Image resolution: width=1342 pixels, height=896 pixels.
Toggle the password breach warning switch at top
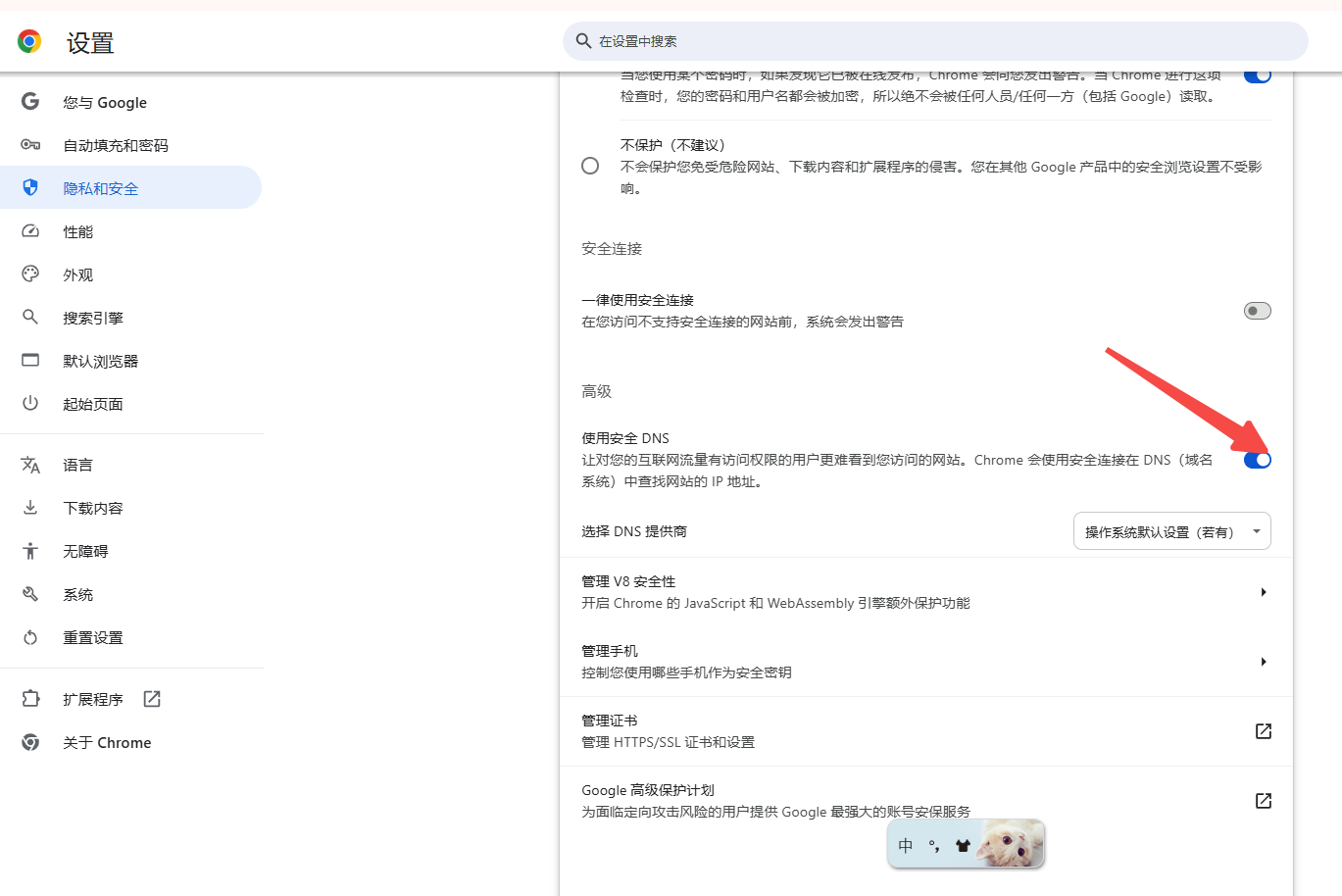click(x=1258, y=75)
